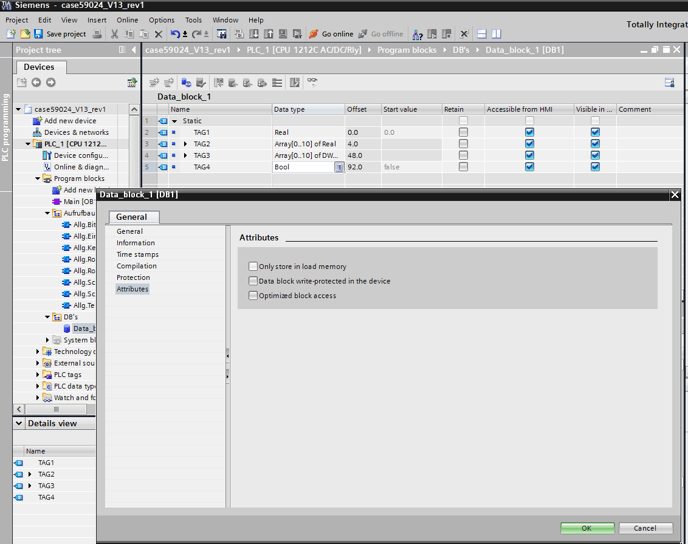Click Add new device icon
This screenshot has width=688, height=544.
pos(37,120)
